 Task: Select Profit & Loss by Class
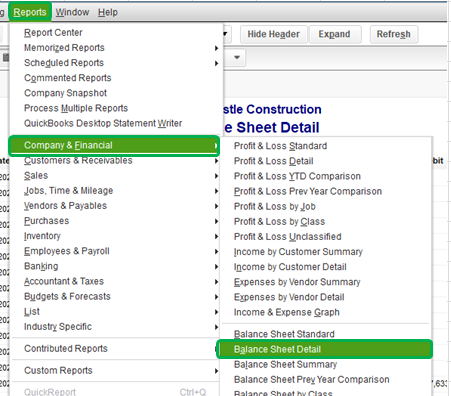click(326, 221)
